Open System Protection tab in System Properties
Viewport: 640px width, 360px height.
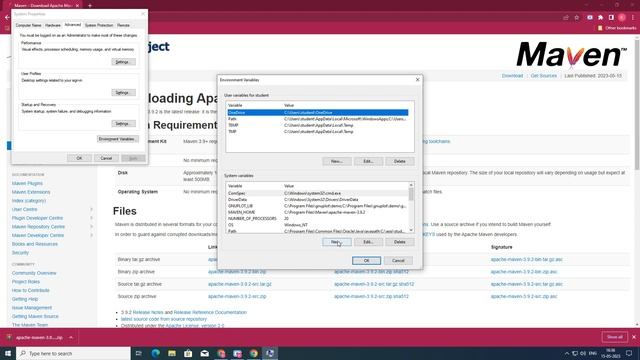coord(99,25)
